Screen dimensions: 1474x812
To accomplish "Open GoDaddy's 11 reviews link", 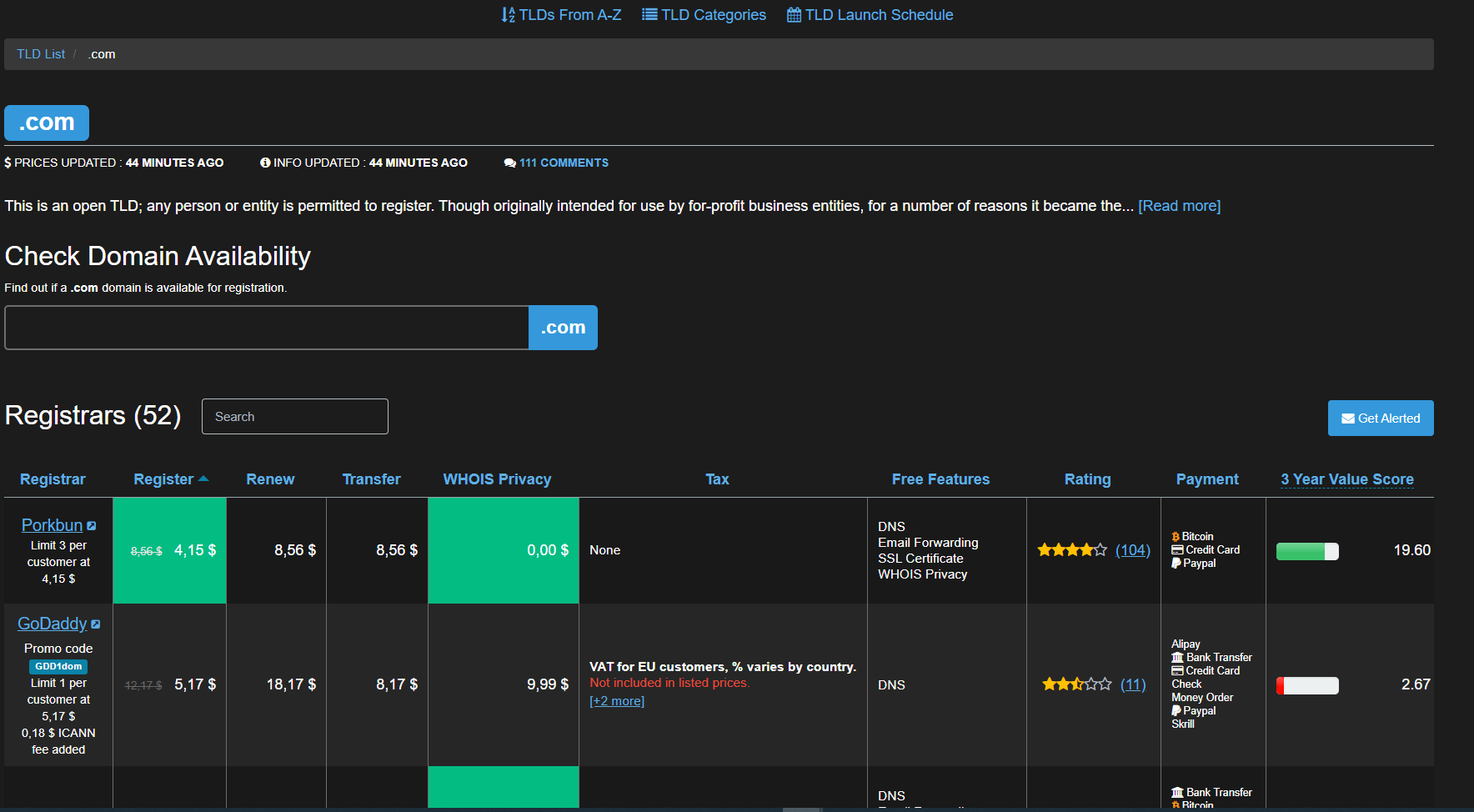I will click(1133, 684).
